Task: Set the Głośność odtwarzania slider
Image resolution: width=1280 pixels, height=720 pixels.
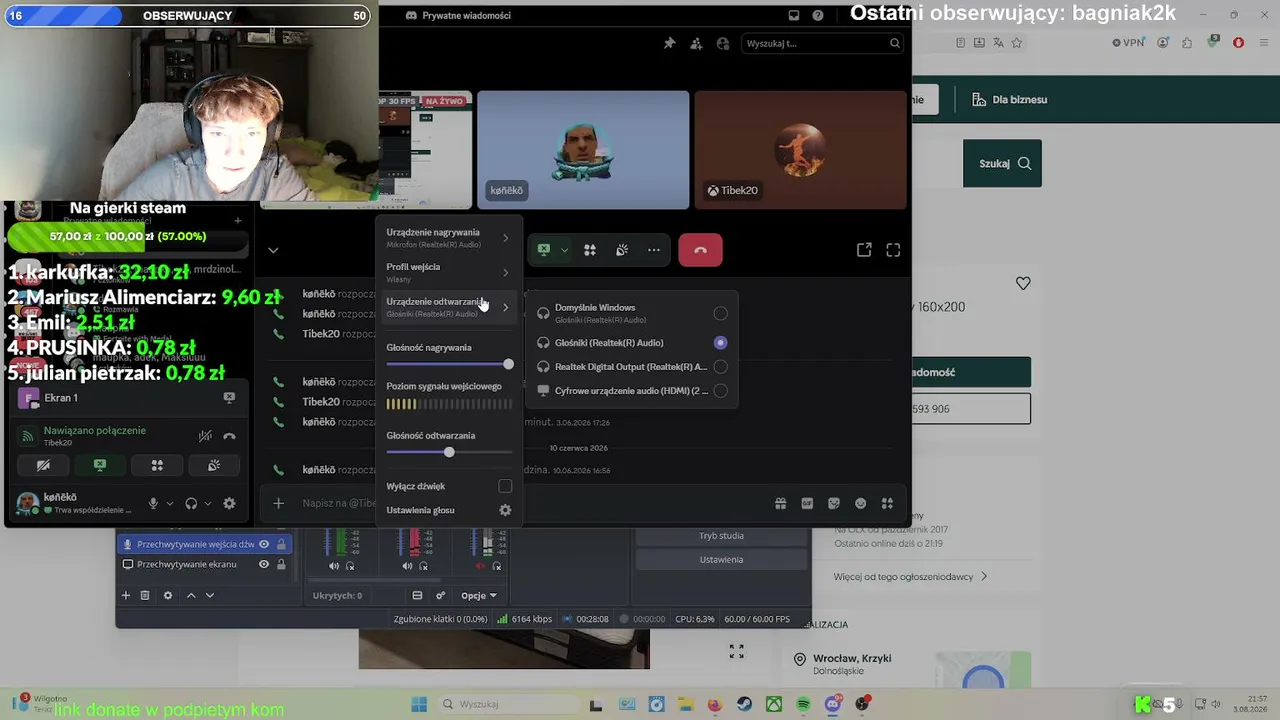Action: point(449,453)
